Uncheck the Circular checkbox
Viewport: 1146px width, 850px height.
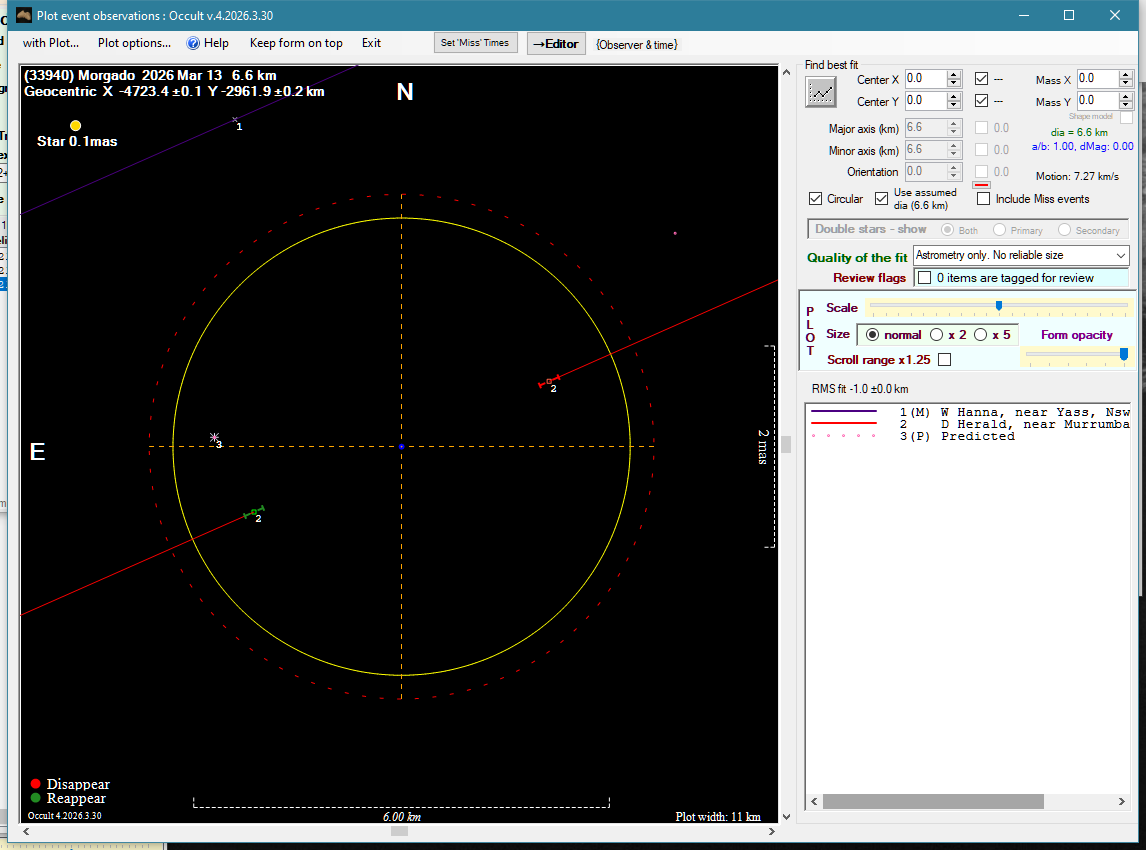(816, 199)
